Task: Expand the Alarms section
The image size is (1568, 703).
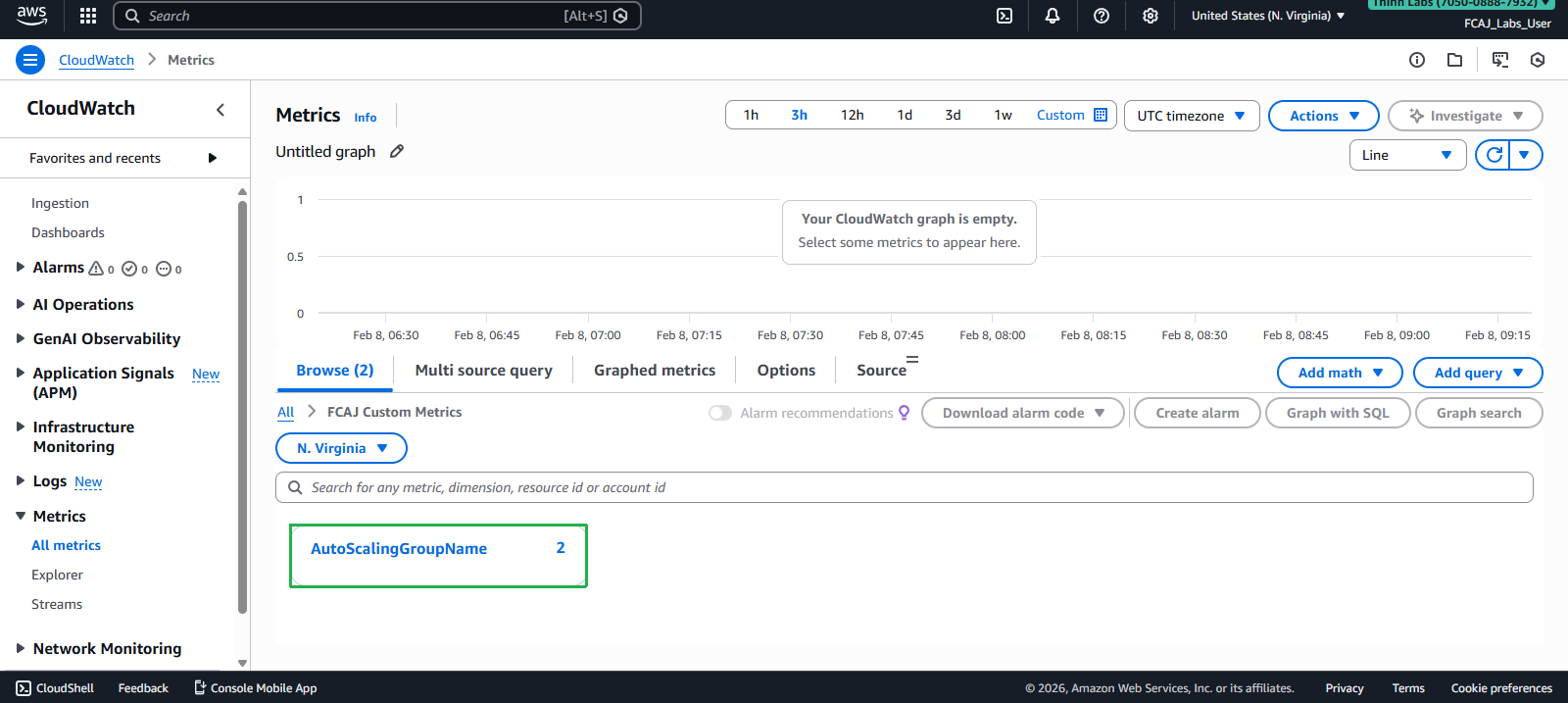Action: click(21, 267)
